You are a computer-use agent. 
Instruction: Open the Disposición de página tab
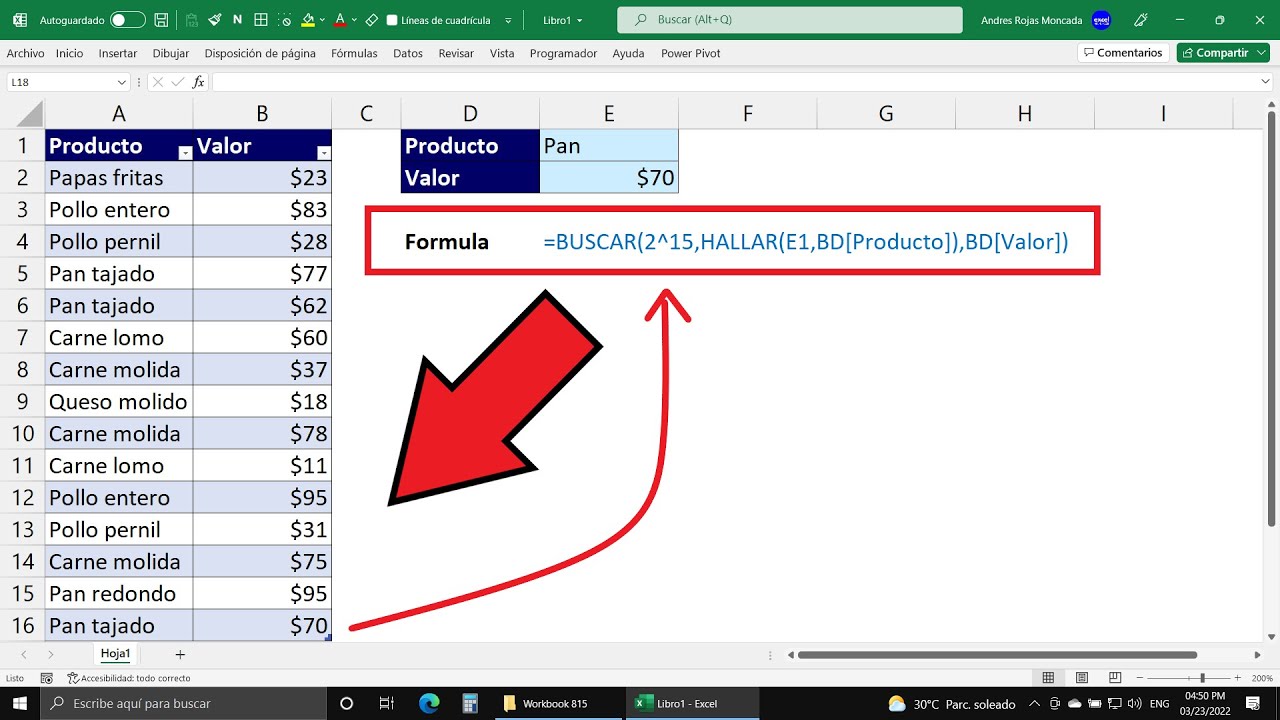click(260, 53)
